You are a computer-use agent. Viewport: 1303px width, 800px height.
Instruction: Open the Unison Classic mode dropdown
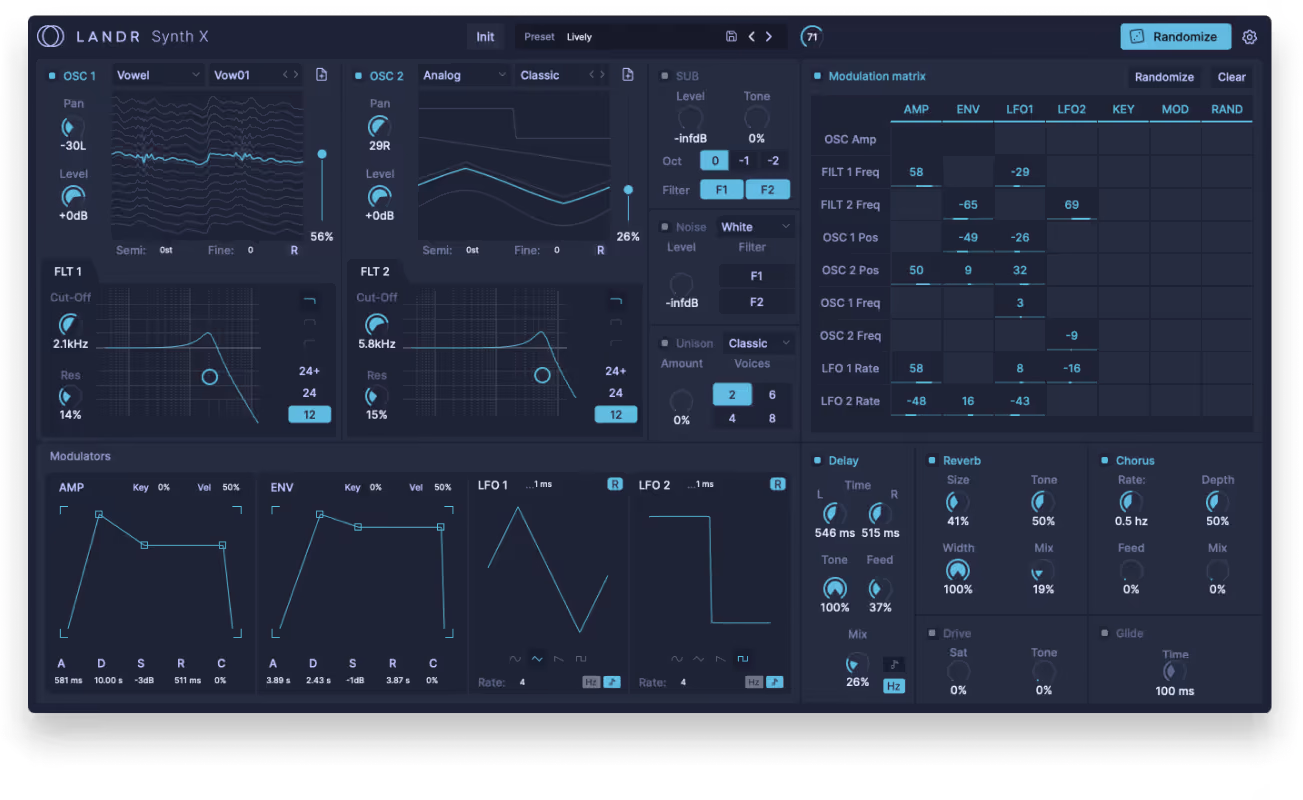(759, 343)
